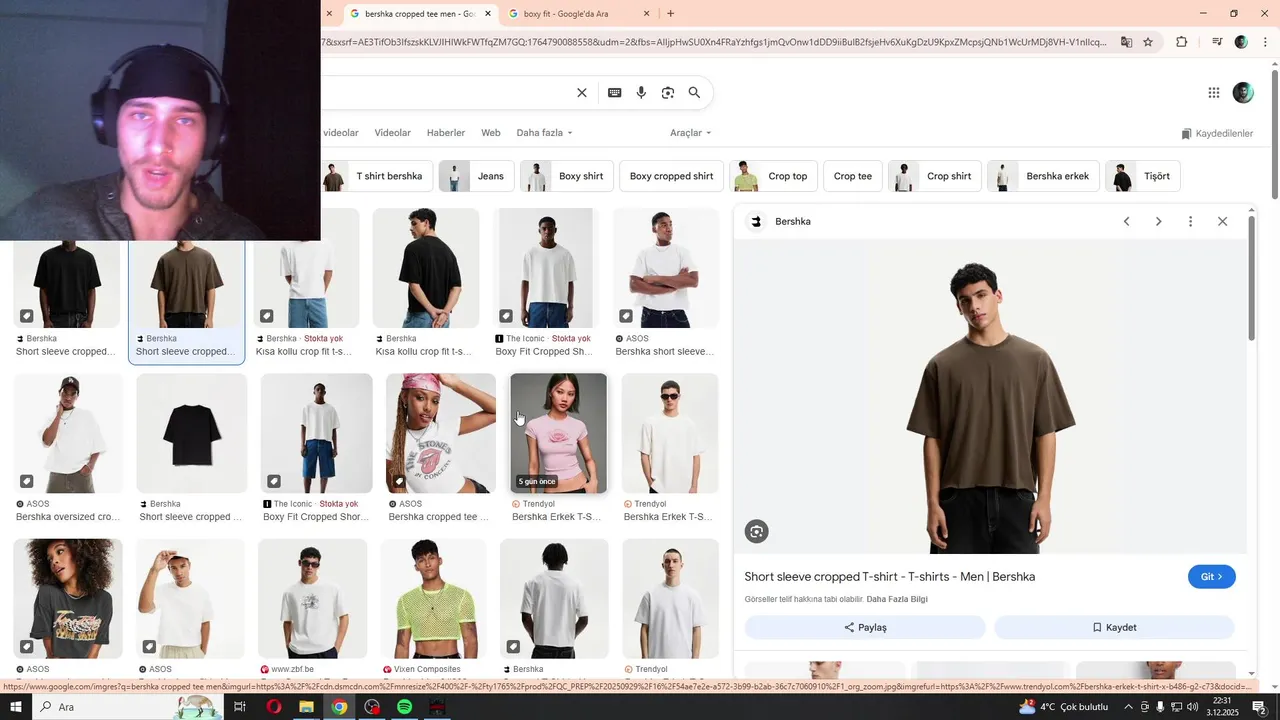Open the Google apps grid
This screenshot has height=720, width=1280.
click(x=1214, y=93)
